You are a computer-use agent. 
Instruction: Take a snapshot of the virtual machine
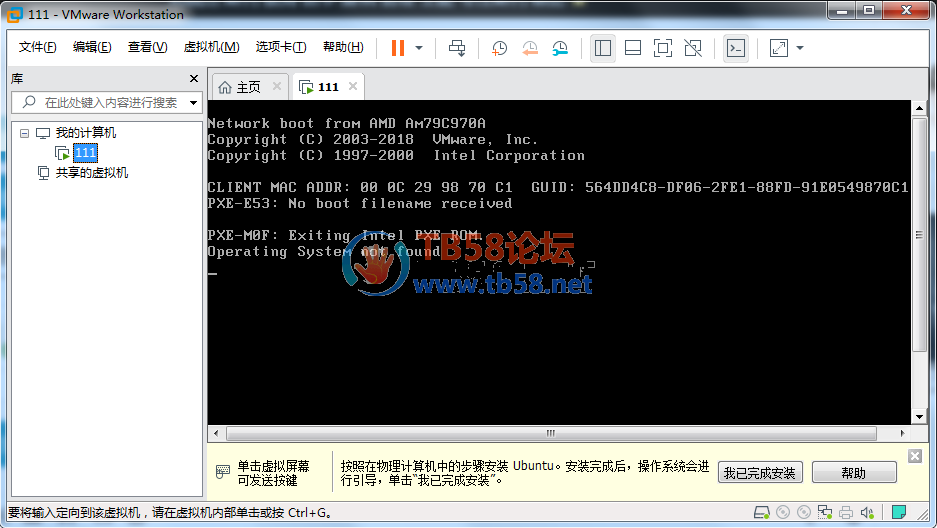point(499,48)
